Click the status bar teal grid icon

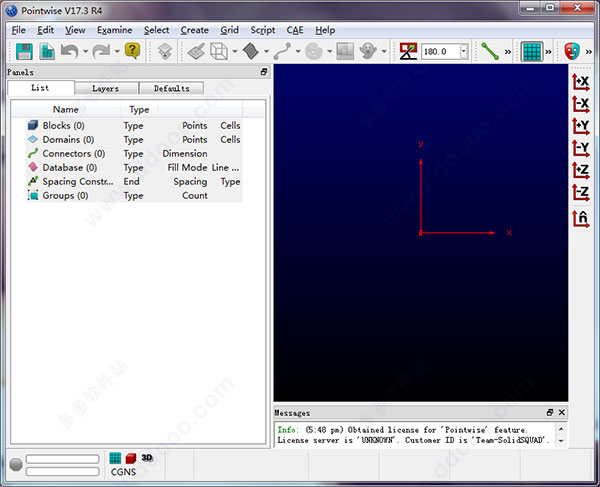point(115,458)
